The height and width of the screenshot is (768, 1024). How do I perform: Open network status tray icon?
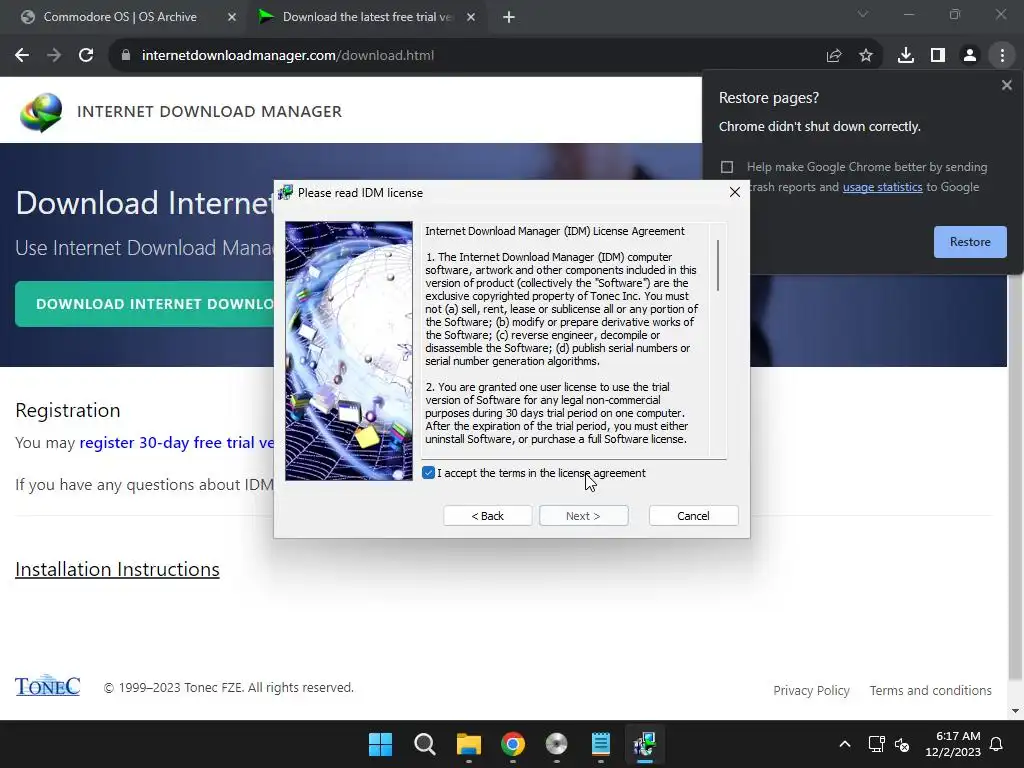pos(876,744)
